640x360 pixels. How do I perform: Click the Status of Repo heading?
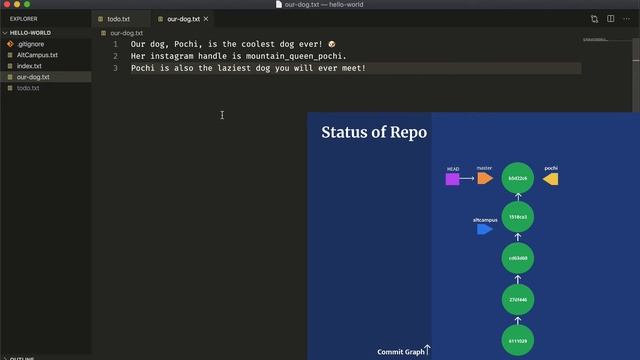coord(374,132)
